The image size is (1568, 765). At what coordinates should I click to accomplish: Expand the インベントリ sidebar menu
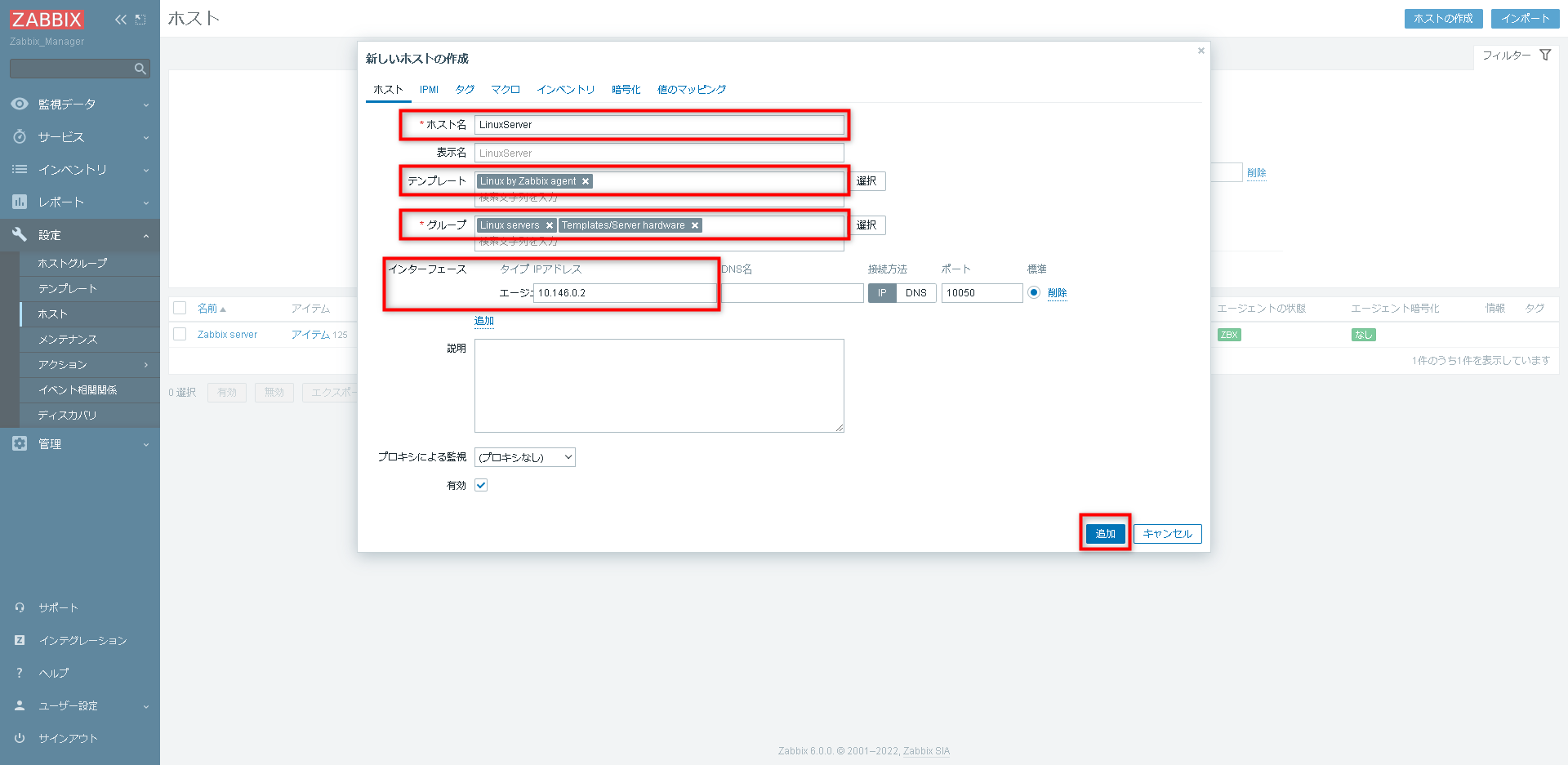click(80, 169)
